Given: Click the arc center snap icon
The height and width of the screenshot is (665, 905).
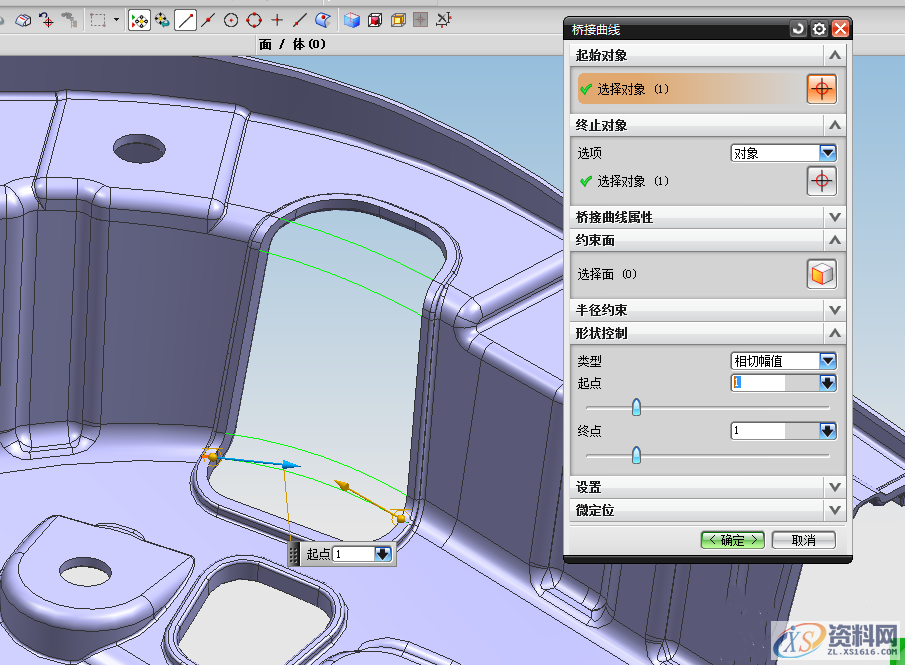Looking at the screenshot, I should pyautogui.click(x=231, y=19).
